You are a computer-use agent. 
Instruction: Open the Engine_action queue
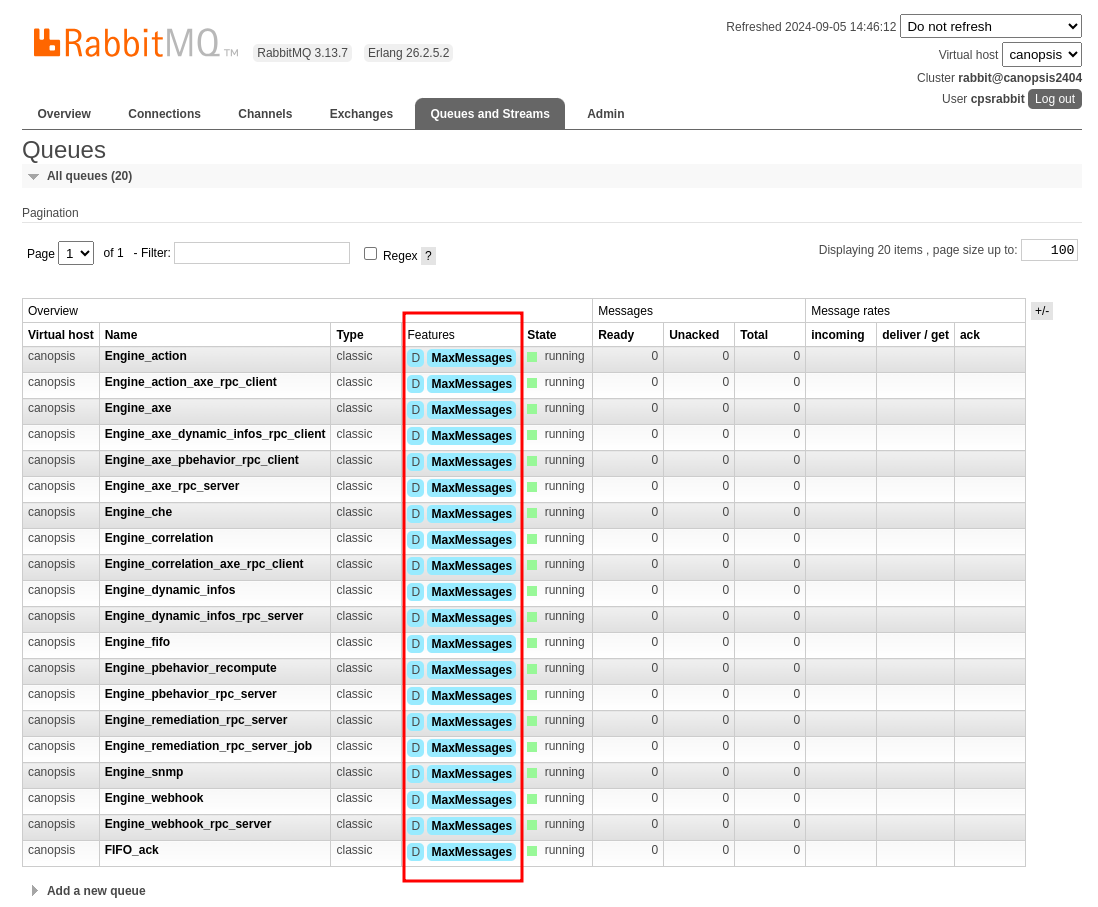point(146,356)
